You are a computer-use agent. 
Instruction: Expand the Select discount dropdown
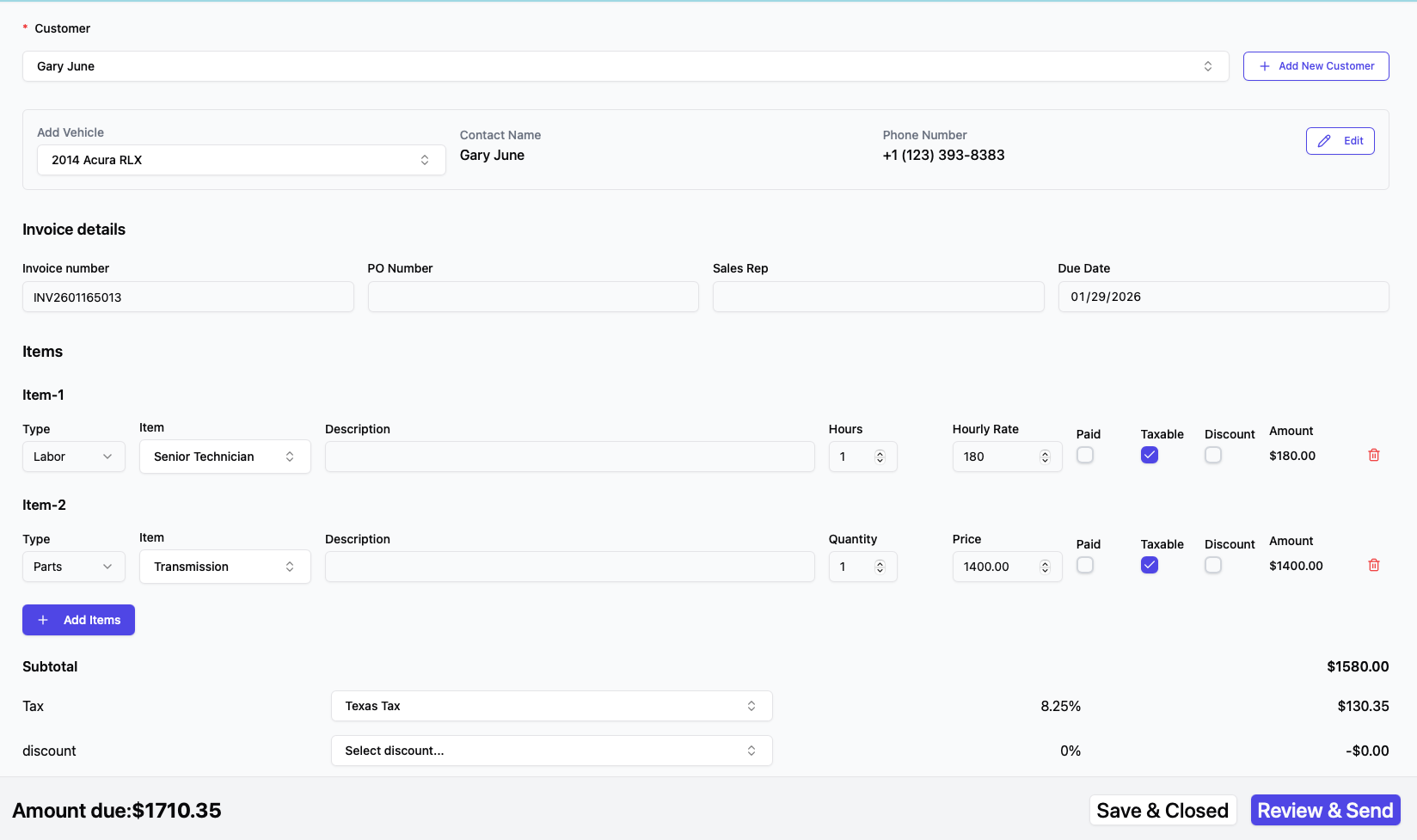(x=551, y=751)
